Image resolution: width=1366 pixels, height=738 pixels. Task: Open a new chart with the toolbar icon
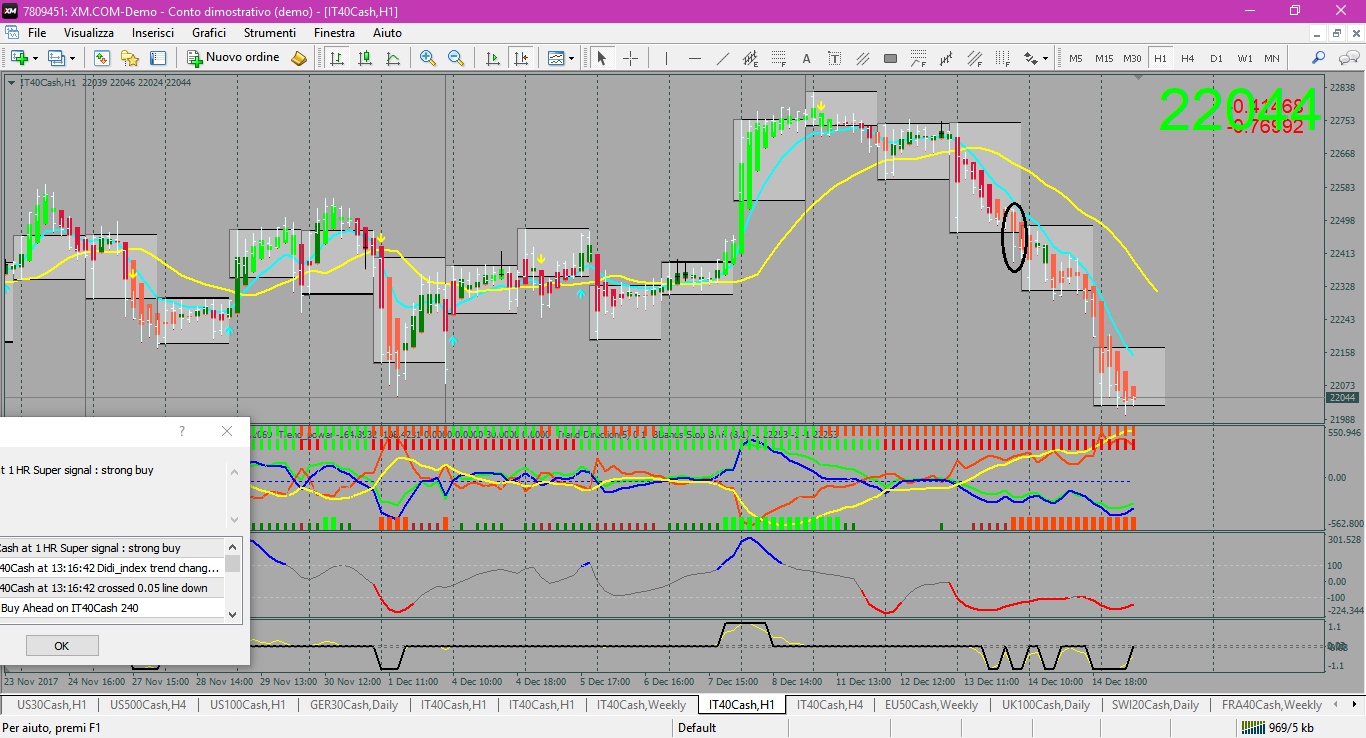pos(19,58)
